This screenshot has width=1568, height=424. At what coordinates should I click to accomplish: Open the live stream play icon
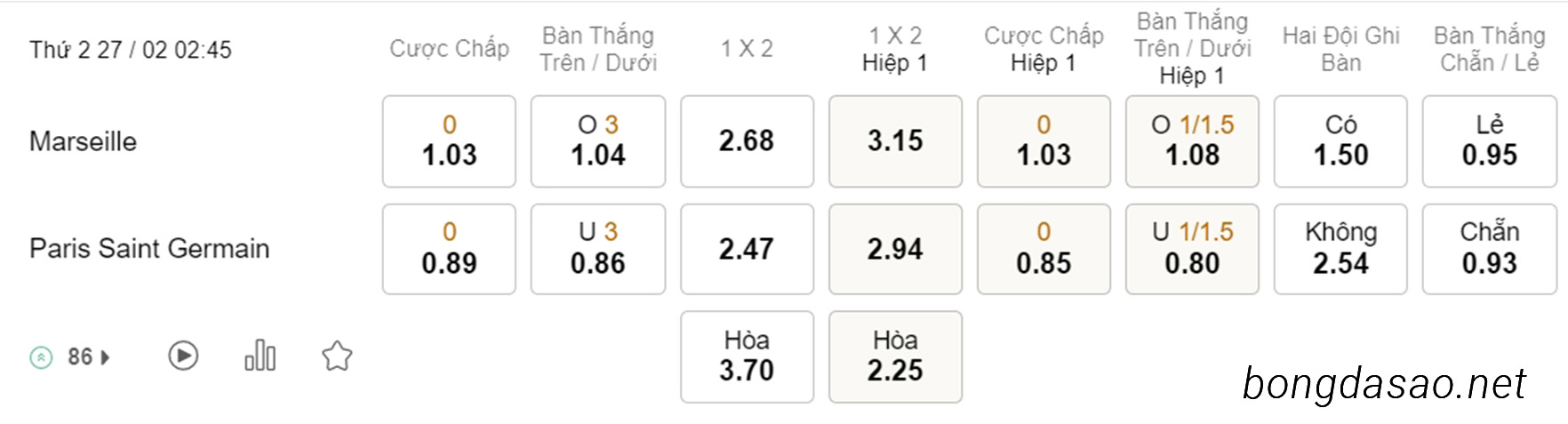click(x=183, y=356)
